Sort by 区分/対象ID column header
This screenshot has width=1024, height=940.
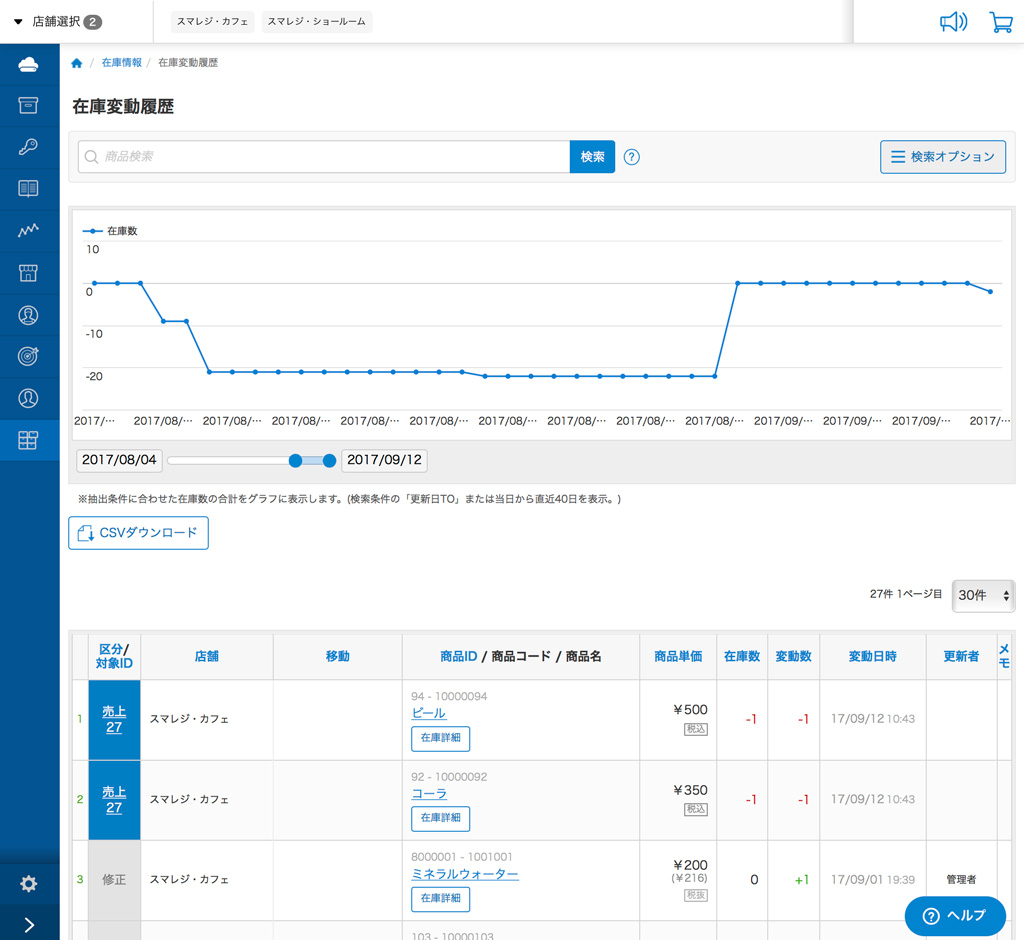[114, 656]
